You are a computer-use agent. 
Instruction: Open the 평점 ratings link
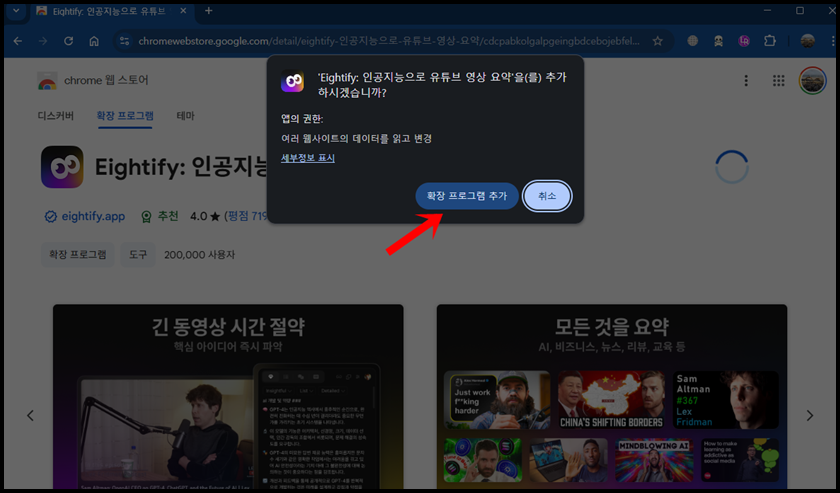245,216
